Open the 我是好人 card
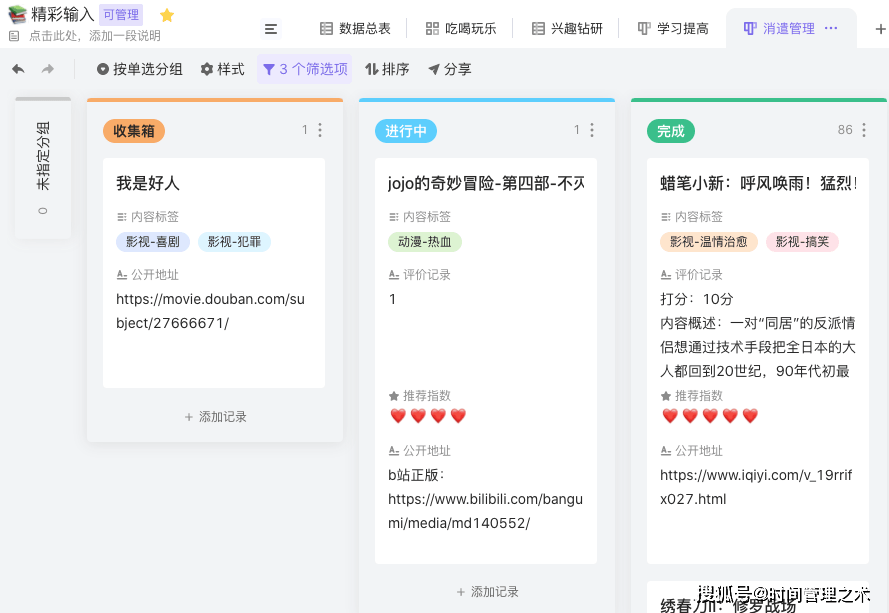889x613 pixels. (x=214, y=273)
